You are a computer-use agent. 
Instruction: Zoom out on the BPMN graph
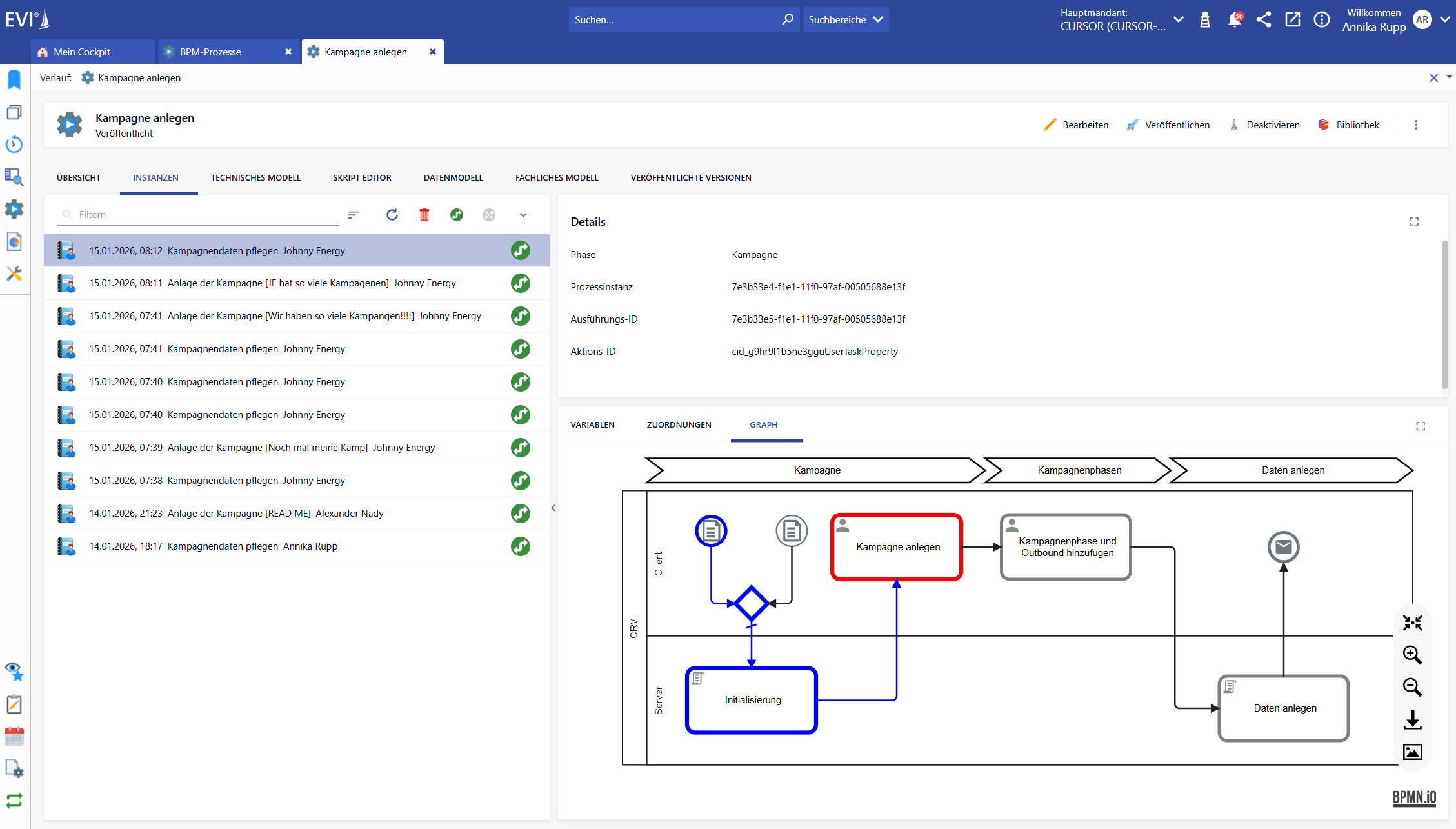1412,687
